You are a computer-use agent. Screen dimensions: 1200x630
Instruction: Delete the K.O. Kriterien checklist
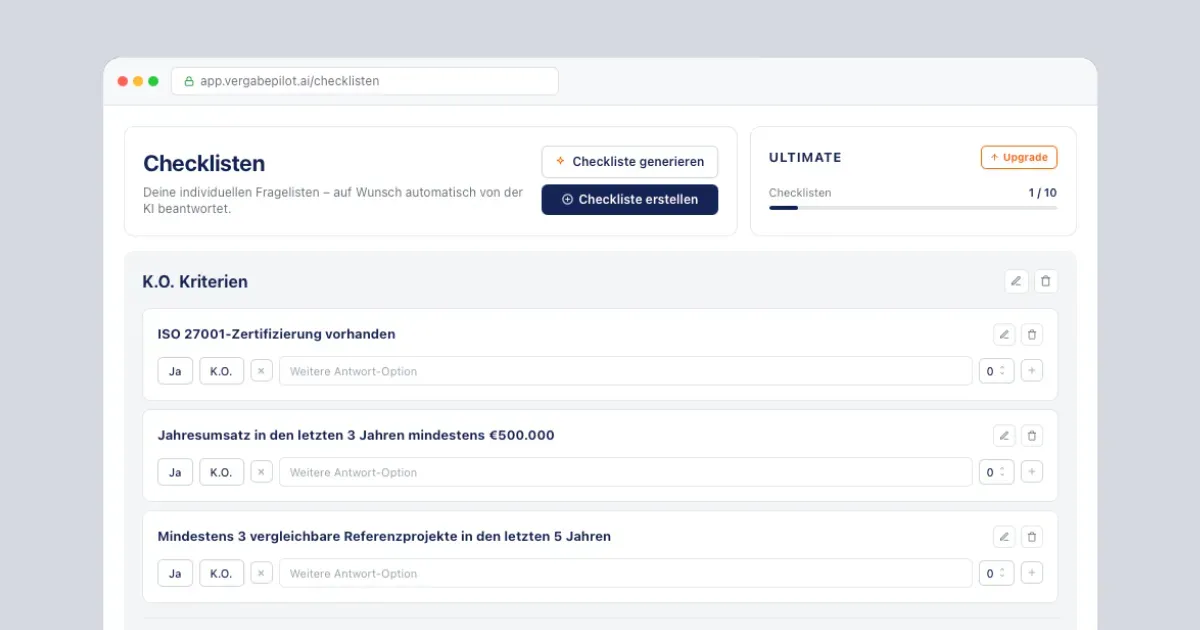point(1045,281)
